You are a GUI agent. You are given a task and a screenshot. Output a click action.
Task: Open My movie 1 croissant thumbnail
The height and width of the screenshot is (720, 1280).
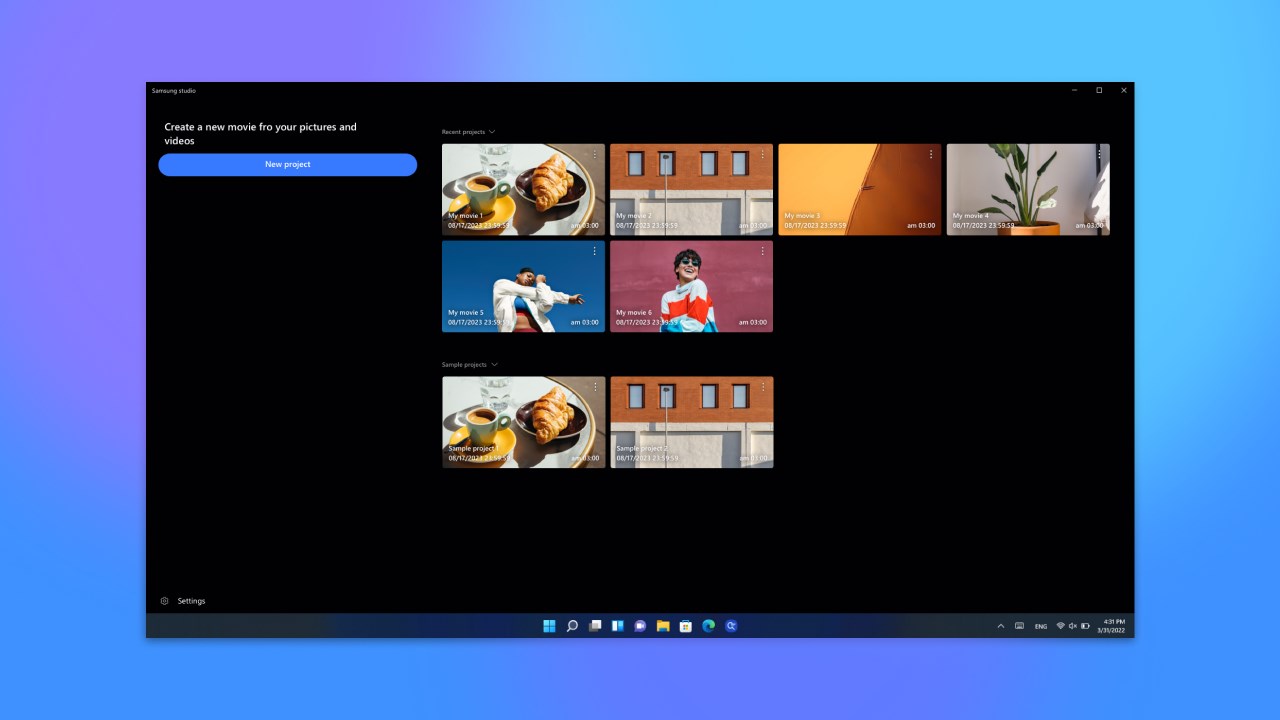pyautogui.click(x=523, y=189)
